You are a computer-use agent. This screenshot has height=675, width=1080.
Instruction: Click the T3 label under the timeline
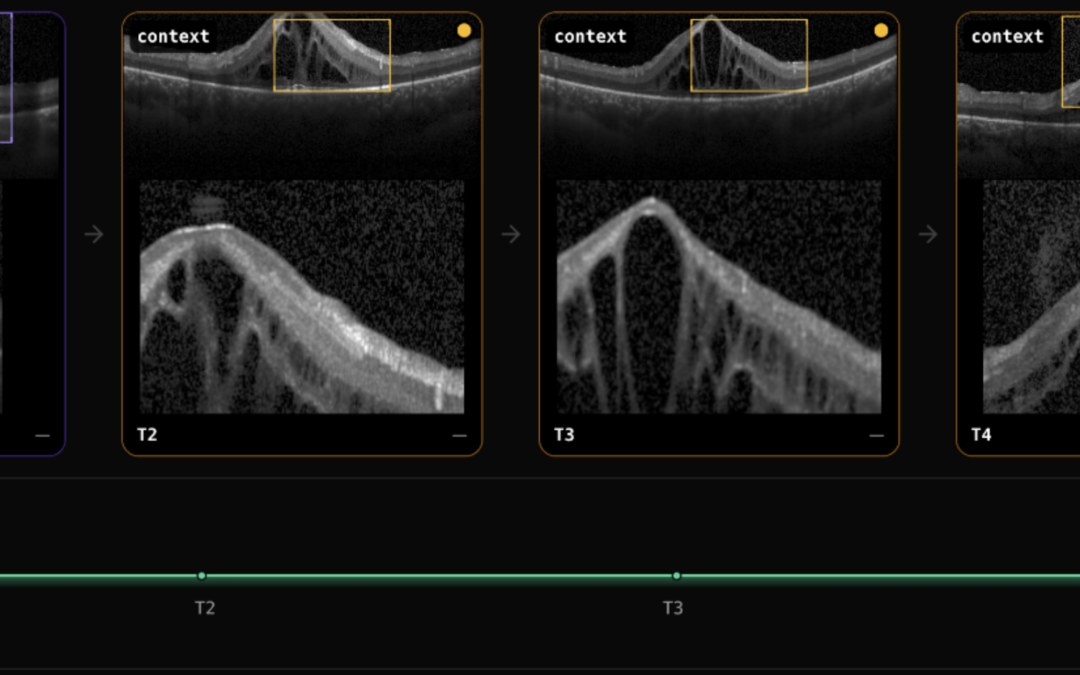tap(673, 608)
